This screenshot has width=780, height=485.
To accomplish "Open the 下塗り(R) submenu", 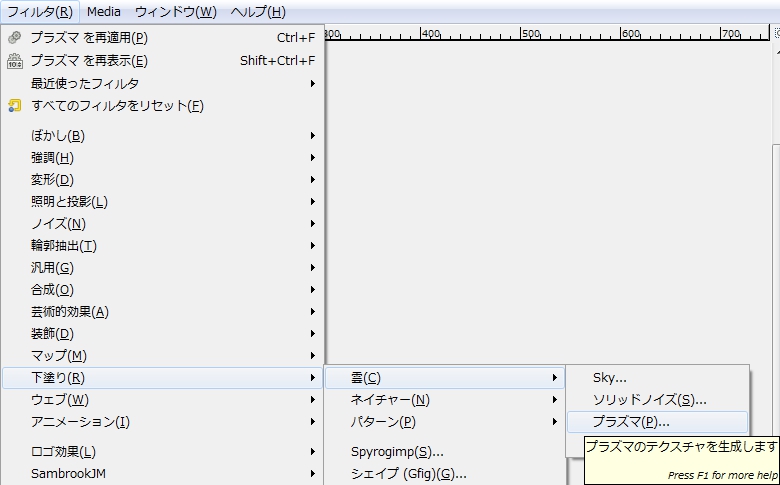I will [163, 378].
